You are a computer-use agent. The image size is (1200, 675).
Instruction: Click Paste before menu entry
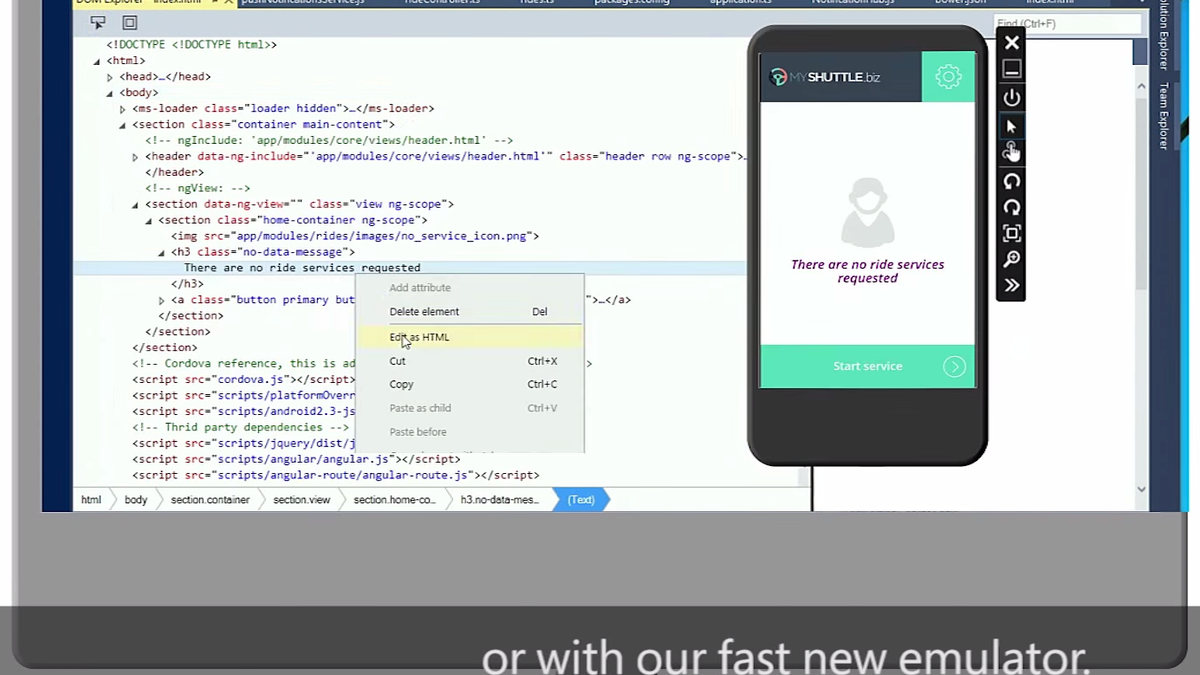470,432
